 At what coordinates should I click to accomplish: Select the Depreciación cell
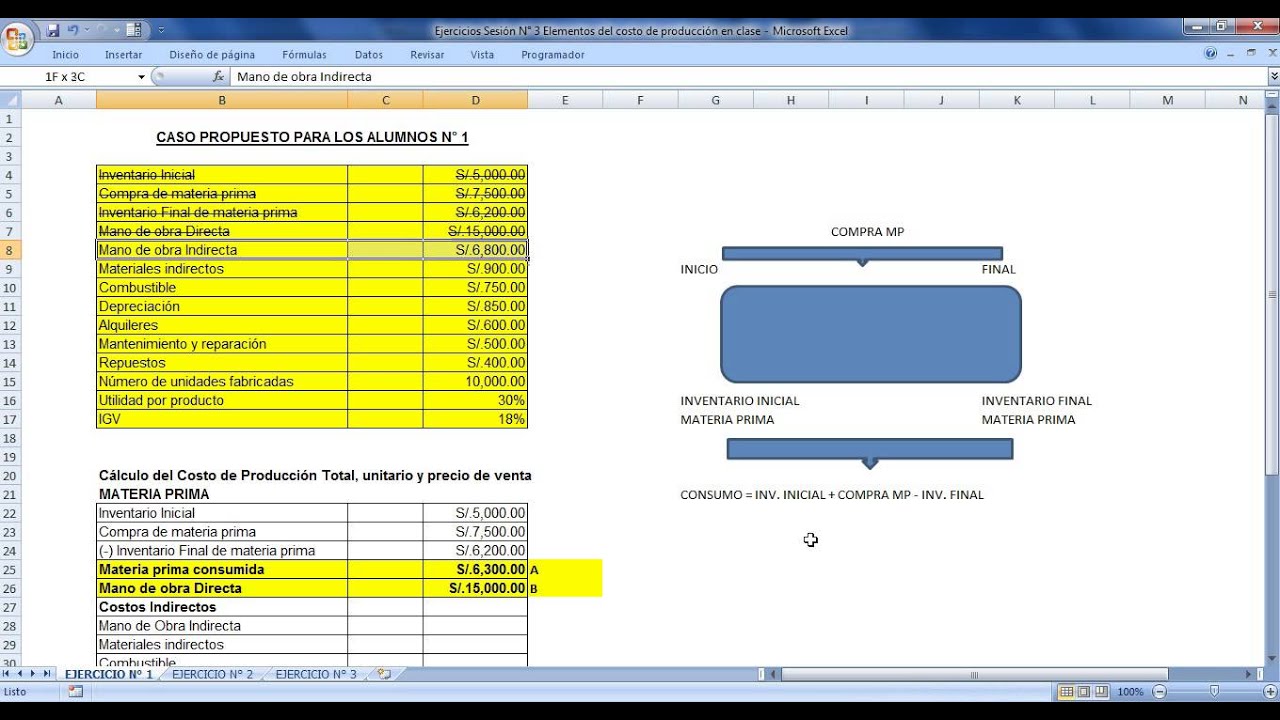[222, 306]
